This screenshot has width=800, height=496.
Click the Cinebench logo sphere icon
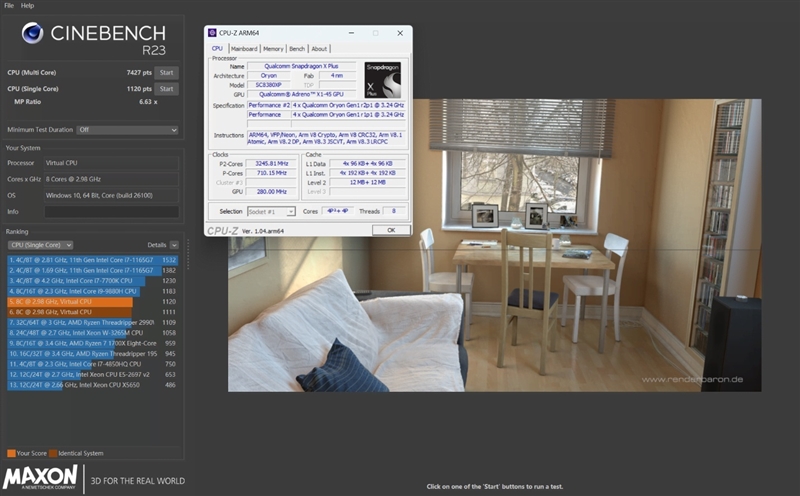(32, 33)
